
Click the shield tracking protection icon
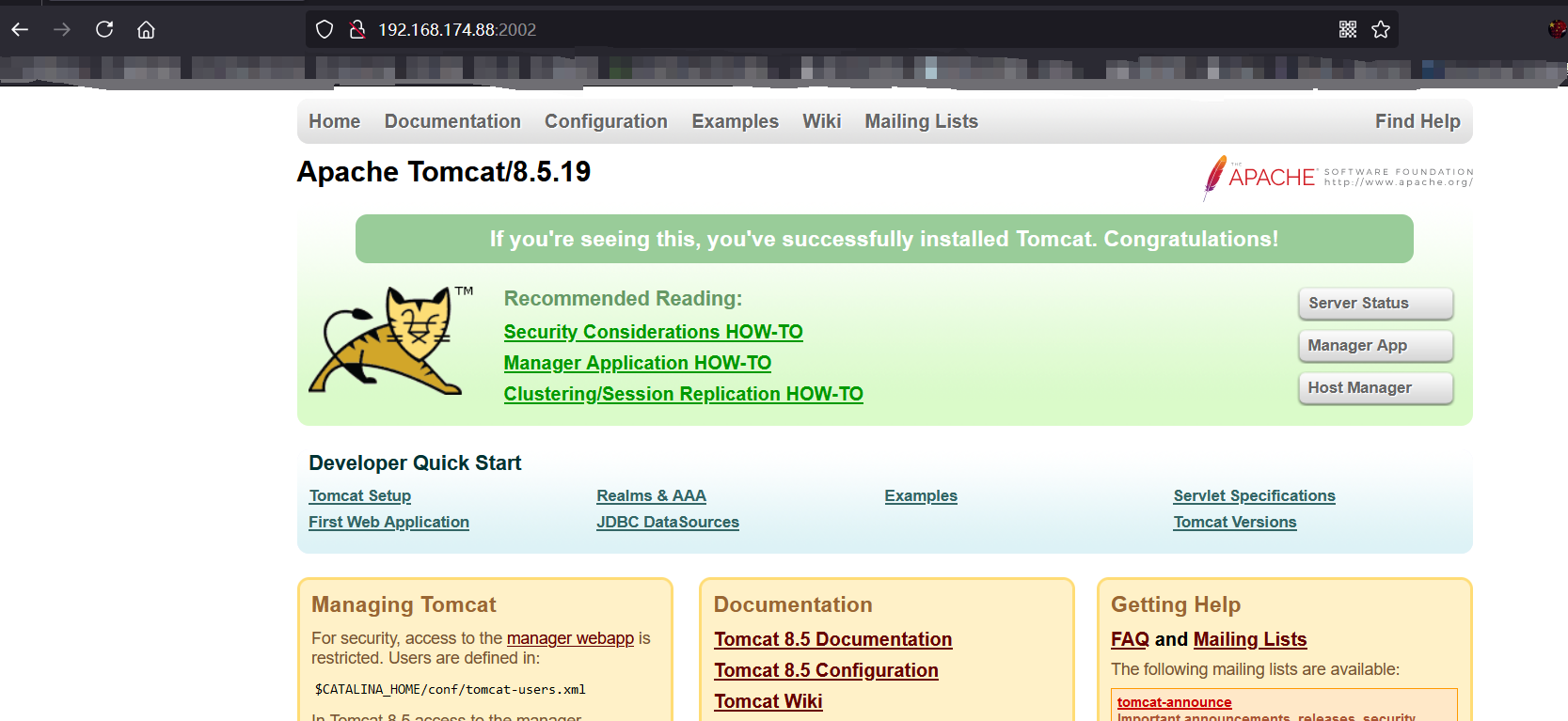click(x=325, y=30)
